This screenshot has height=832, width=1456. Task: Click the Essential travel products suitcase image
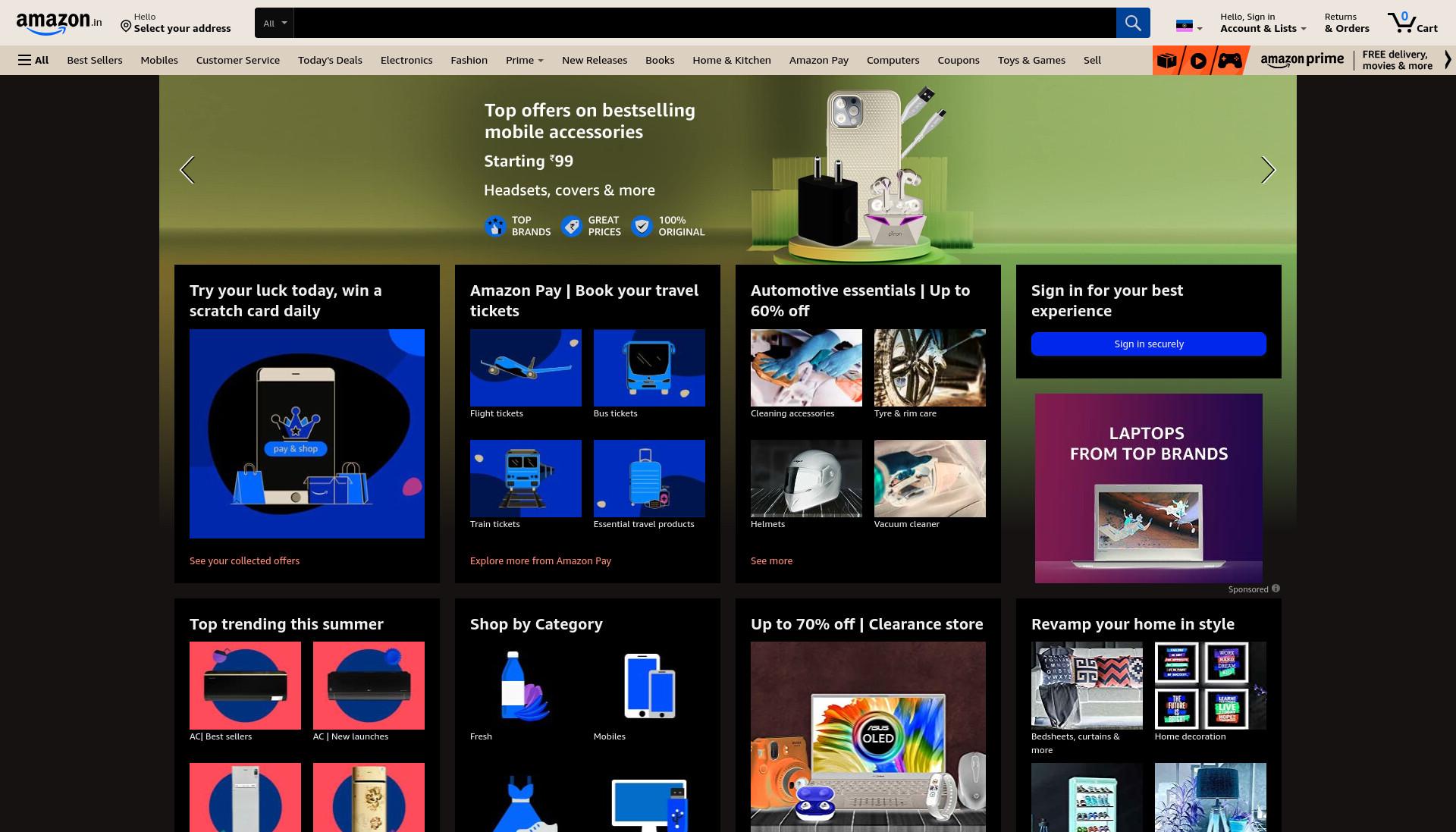click(649, 479)
